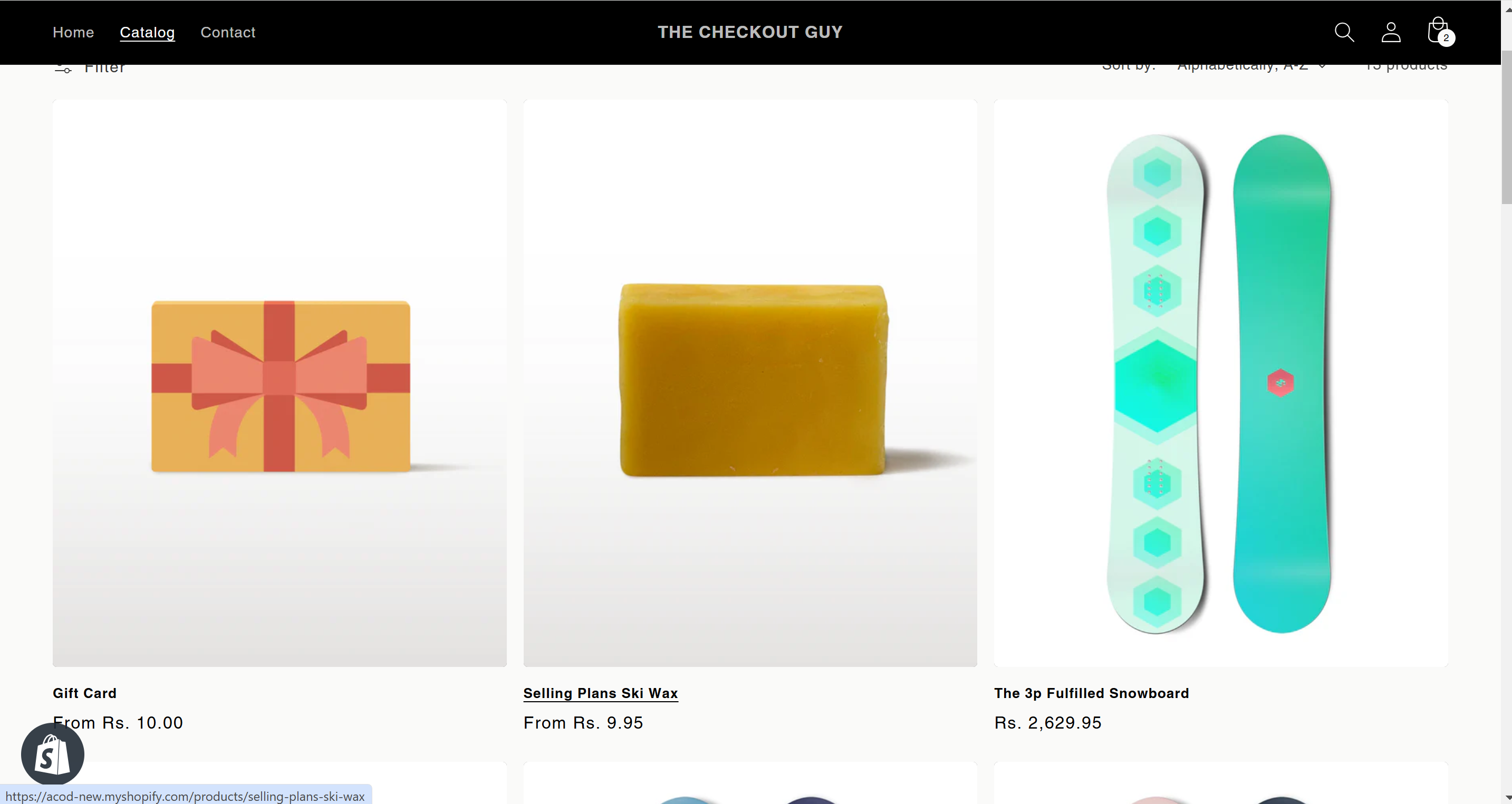Image resolution: width=1512 pixels, height=804 pixels.
Task: Open the account login icon
Action: pyautogui.click(x=1391, y=32)
